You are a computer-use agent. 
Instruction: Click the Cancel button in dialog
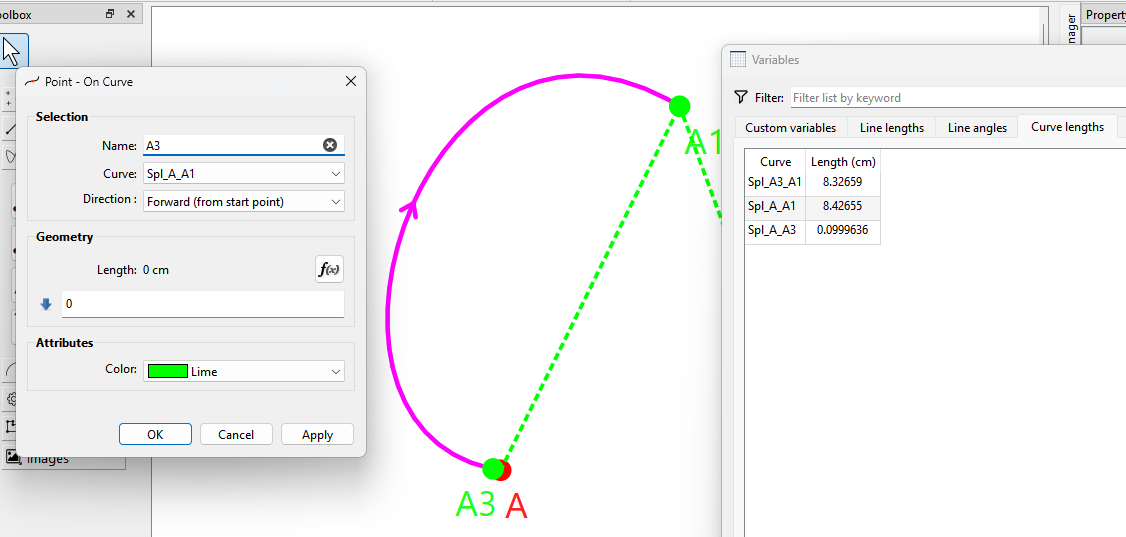coord(236,434)
